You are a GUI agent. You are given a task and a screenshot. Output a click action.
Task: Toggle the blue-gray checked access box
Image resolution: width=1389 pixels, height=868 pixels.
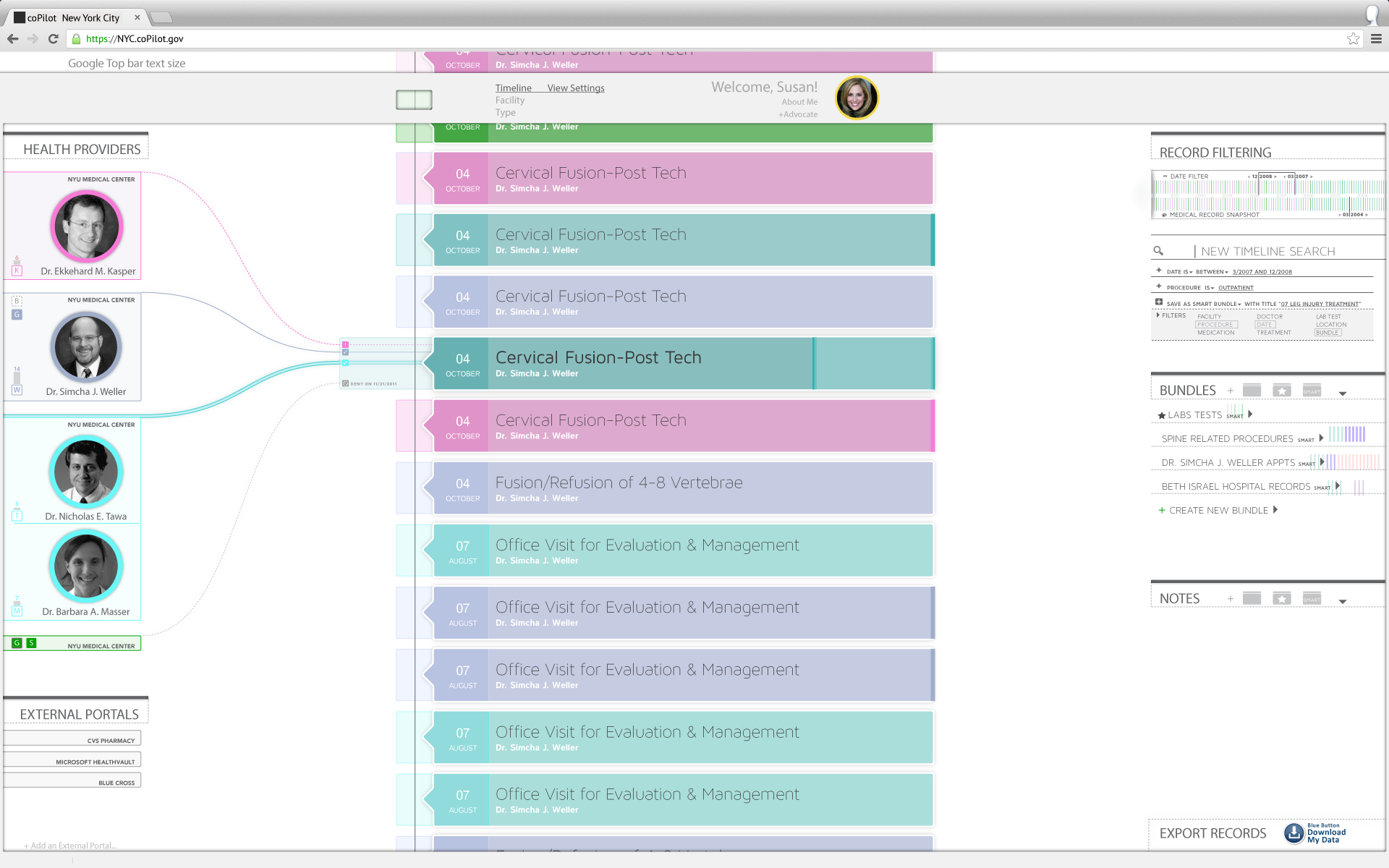click(x=345, y=353)
